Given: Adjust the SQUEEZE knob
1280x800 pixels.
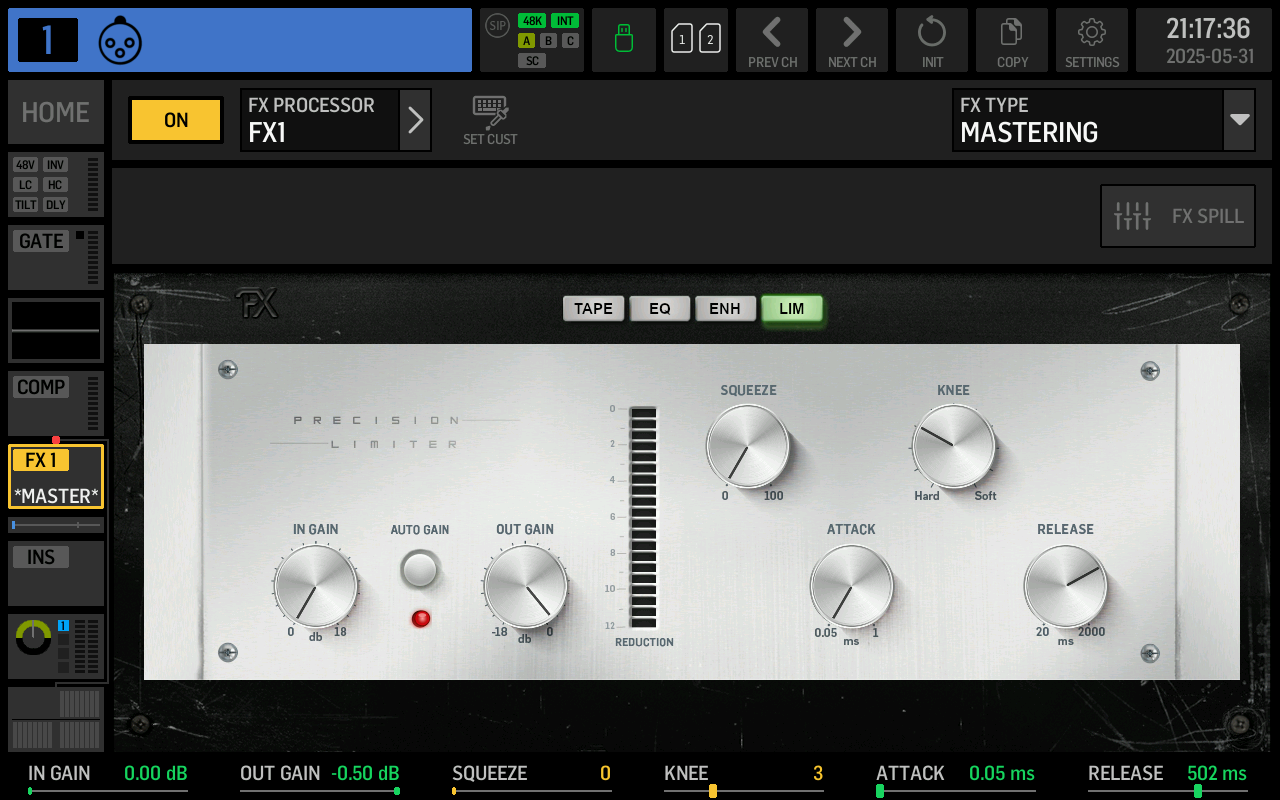Looking at the screenshot, I should click(748, 447).
